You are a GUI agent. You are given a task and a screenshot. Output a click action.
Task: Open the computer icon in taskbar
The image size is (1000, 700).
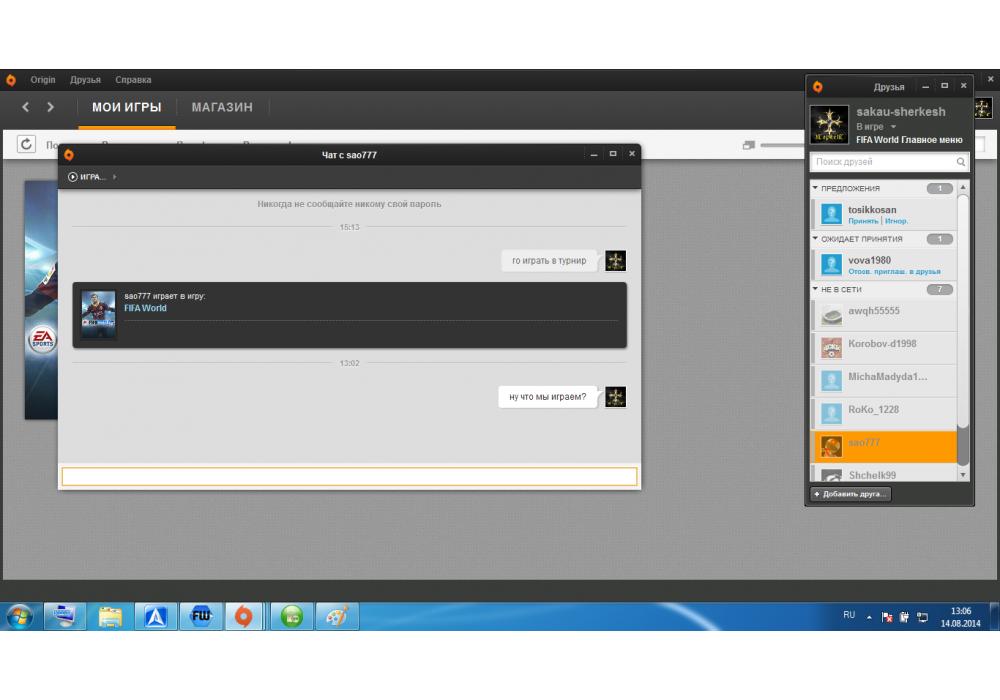[64, 616]
